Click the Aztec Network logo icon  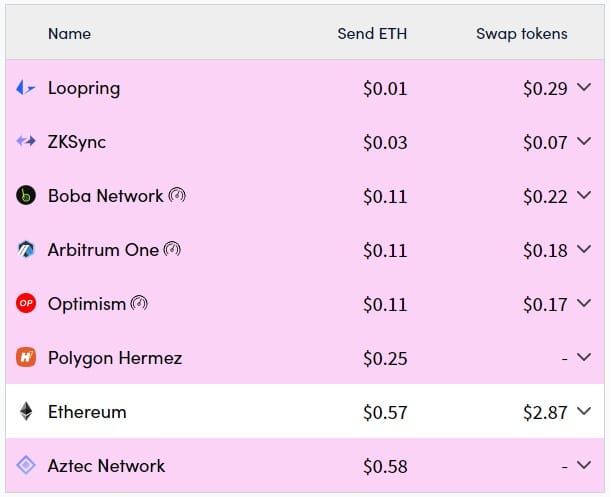[x=26, y=465]
